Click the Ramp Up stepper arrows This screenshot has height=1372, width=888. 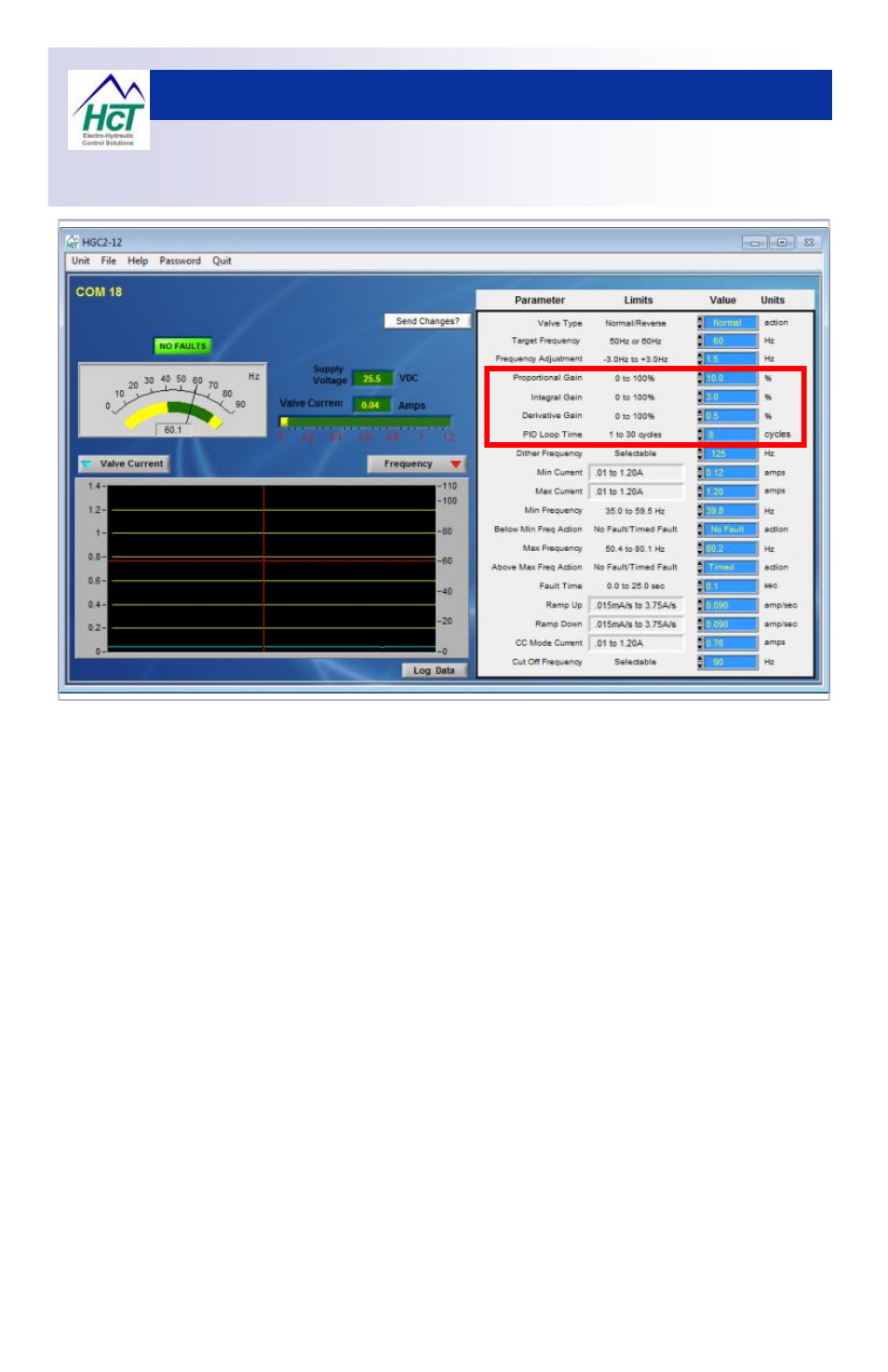click(700, 605)
